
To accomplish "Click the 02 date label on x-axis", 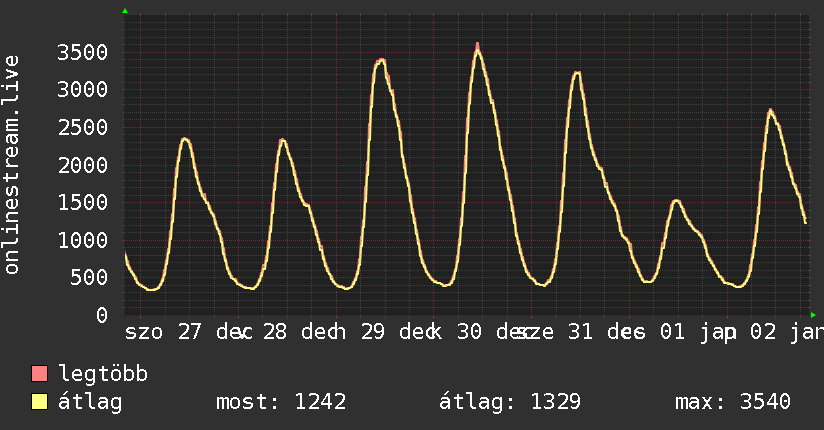I will tap(763, 332).
